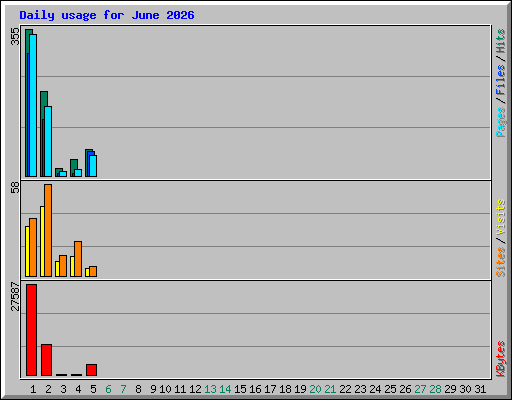Click the 58 axis value label
This screenshot has width=512, height=400.
tap(15, 188)
